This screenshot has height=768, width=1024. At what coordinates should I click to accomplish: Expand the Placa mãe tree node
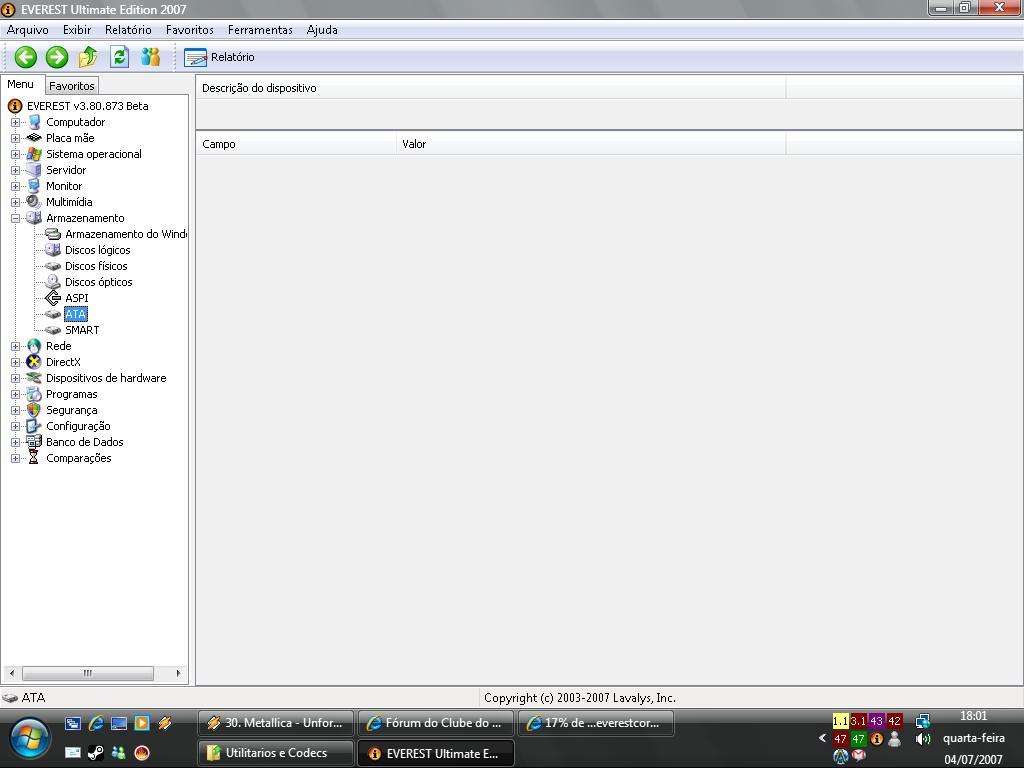click(x=15, y=138)
